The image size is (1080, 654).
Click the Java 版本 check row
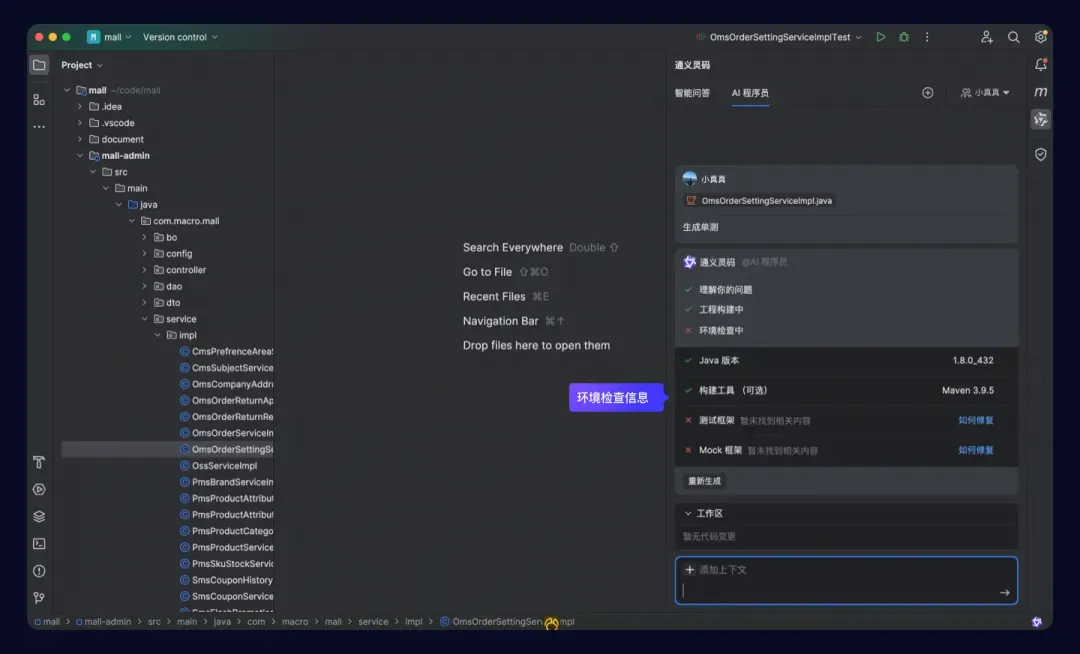[846, 361]
